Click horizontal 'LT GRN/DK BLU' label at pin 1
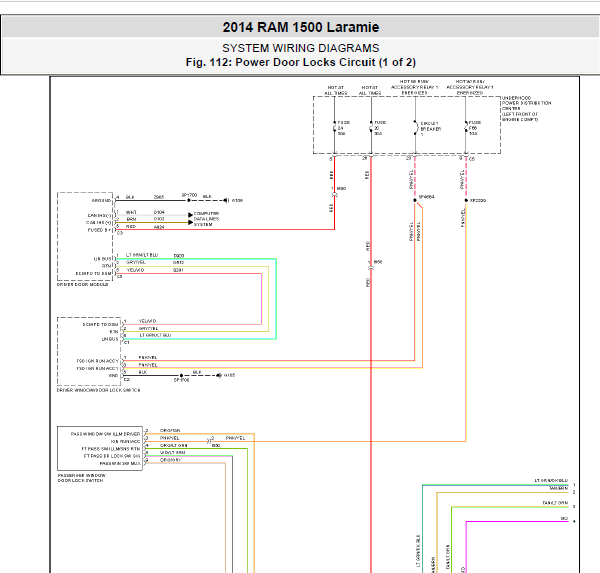Screen dimensions: 600x573 click(x=551, y=480)
